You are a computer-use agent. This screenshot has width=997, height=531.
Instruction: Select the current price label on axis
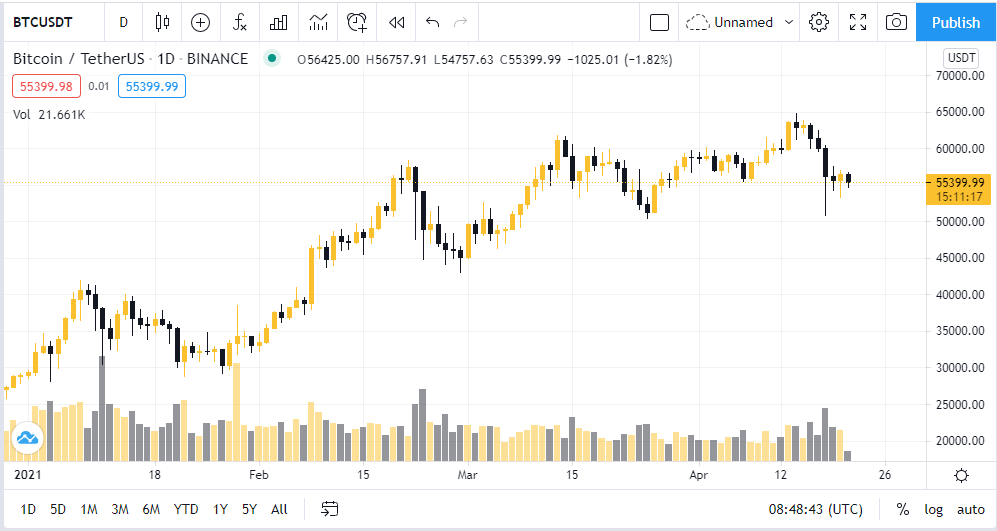(x=959, y=190)
